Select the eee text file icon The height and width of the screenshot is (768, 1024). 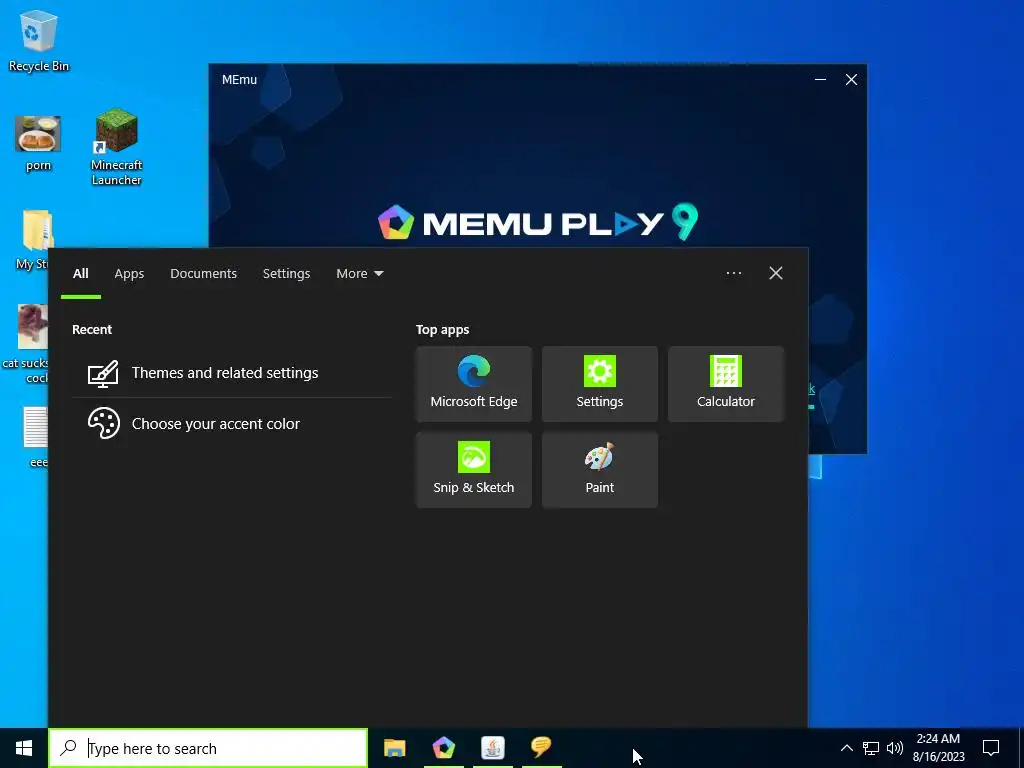36,436
